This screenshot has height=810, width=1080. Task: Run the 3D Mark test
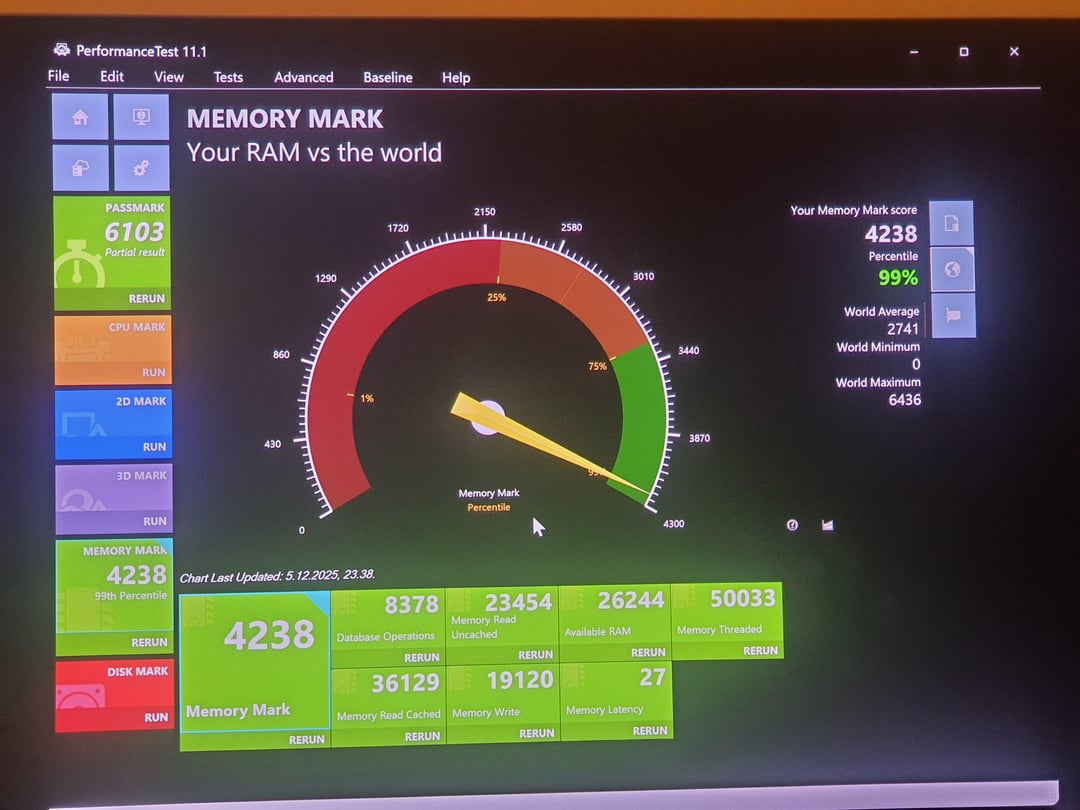pos(154,521)
